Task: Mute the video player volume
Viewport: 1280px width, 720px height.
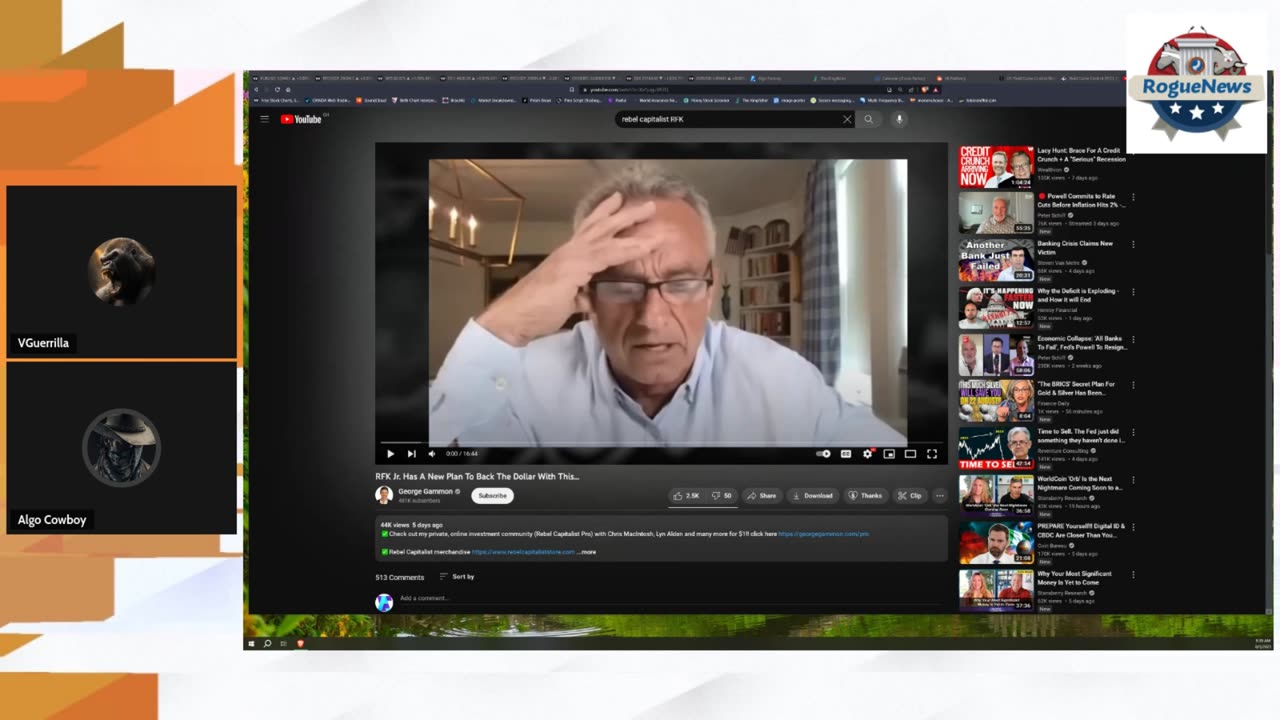Action: [x=432, y=454]
